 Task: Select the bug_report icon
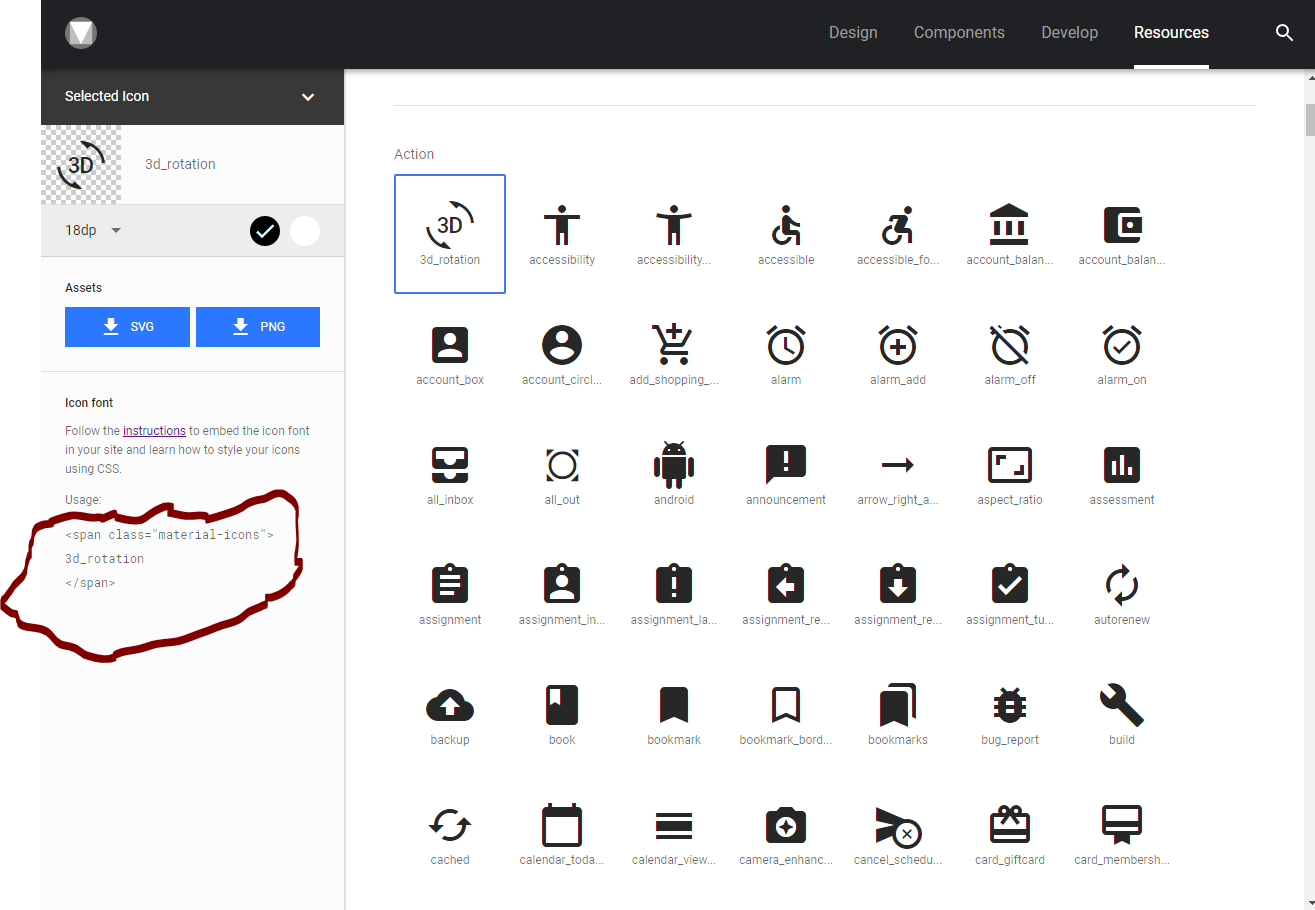[x=1009, y=705]
